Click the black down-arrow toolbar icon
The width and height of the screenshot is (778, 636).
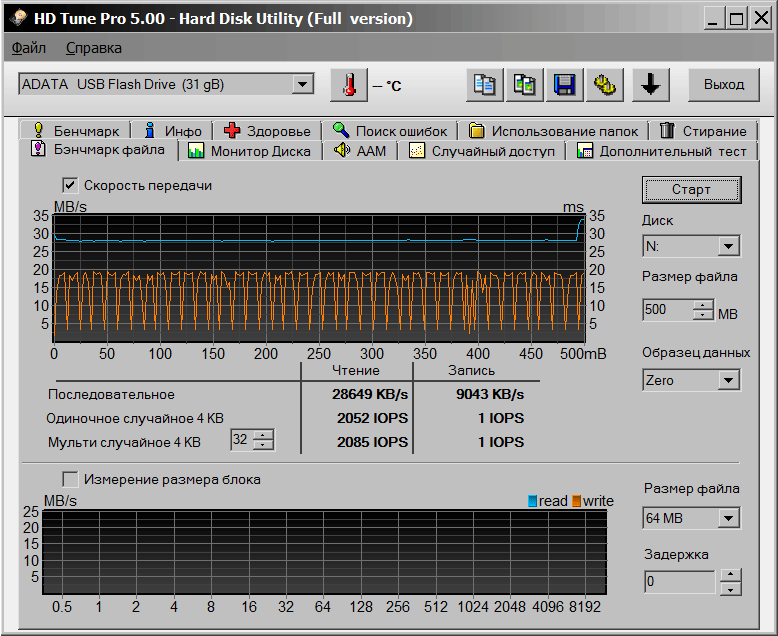[650, 85]
